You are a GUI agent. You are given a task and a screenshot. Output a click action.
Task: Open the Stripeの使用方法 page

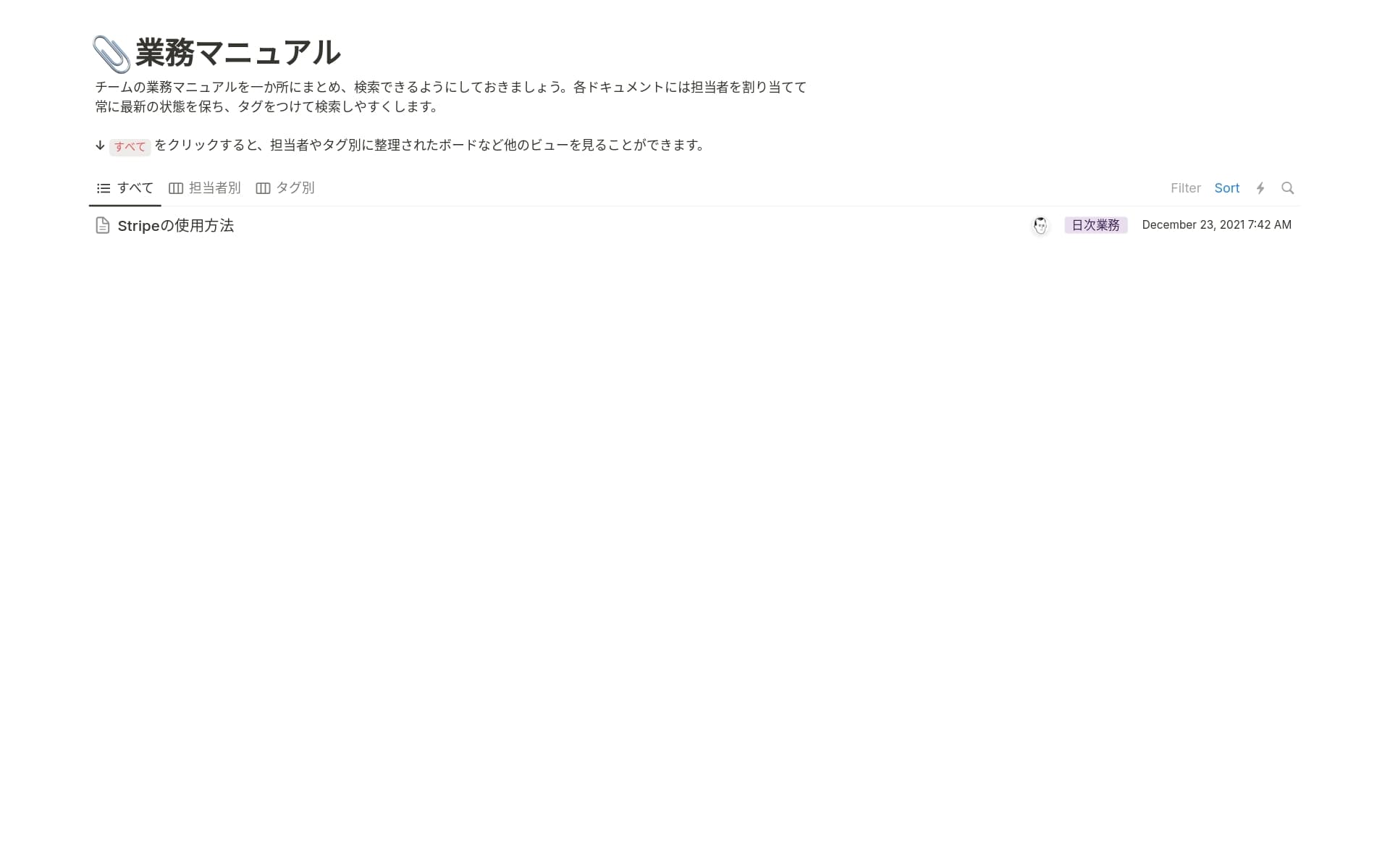[176, 226]
